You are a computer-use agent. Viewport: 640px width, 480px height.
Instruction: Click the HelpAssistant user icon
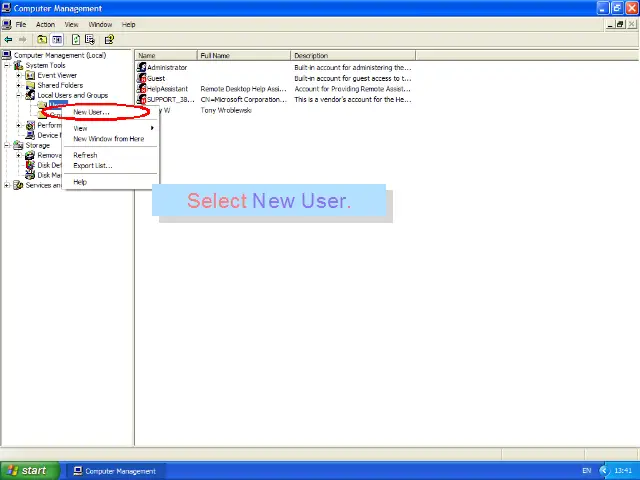[142, 89]
